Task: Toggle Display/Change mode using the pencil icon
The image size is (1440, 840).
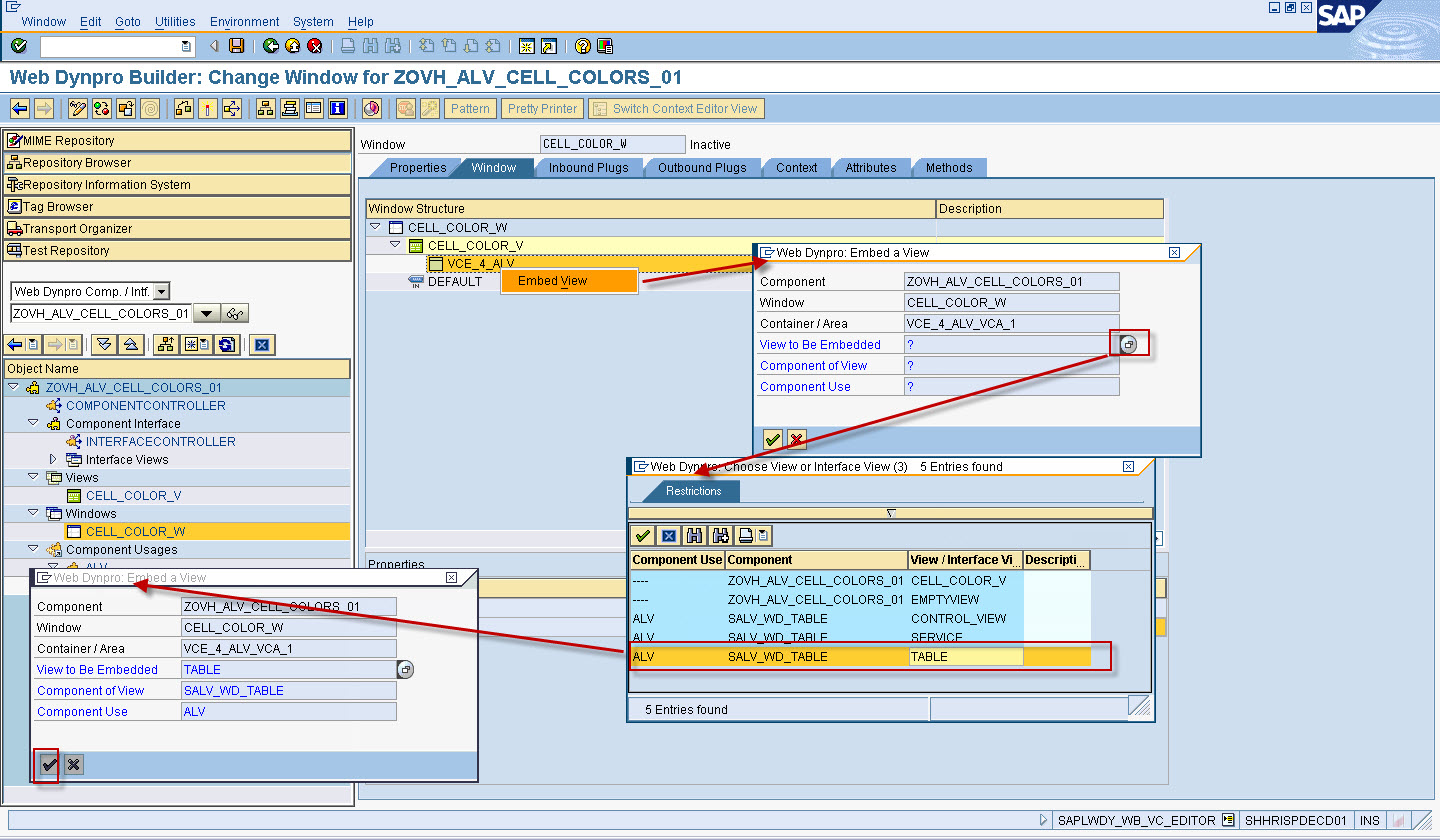Action: pyautogui.click(x=78, y=108)
